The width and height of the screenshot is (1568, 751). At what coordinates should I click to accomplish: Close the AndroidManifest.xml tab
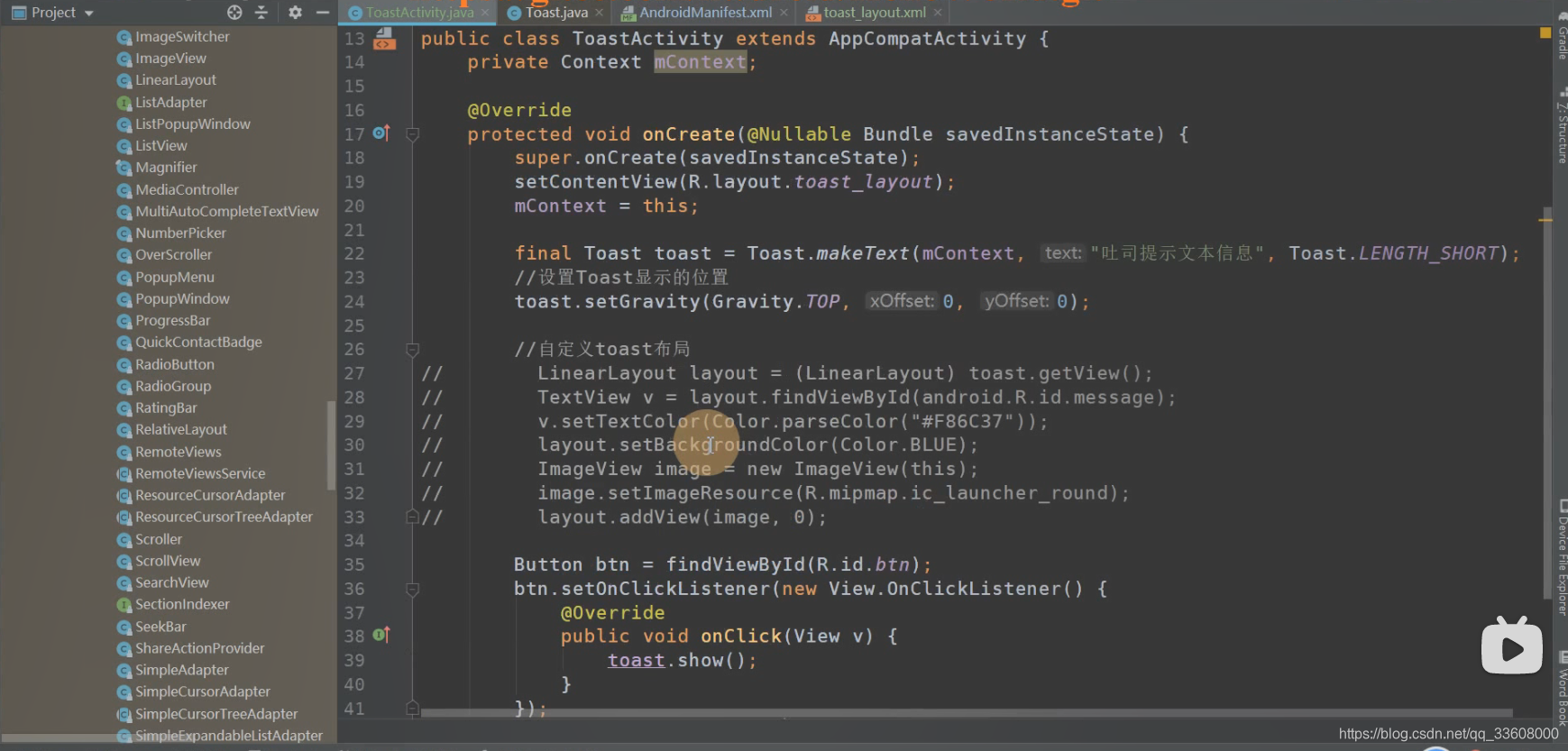[x=784, y=13]
